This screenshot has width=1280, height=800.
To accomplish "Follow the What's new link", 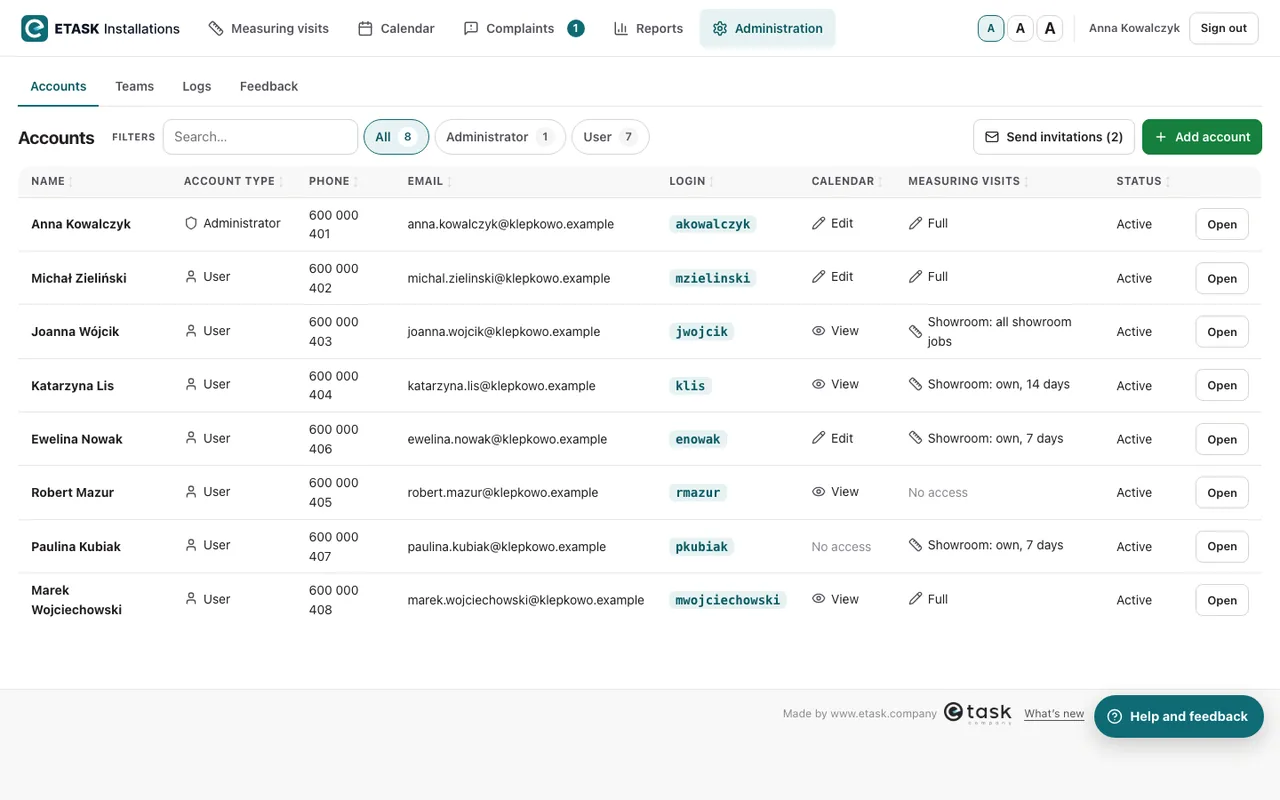I will (x=1054, y=714).
